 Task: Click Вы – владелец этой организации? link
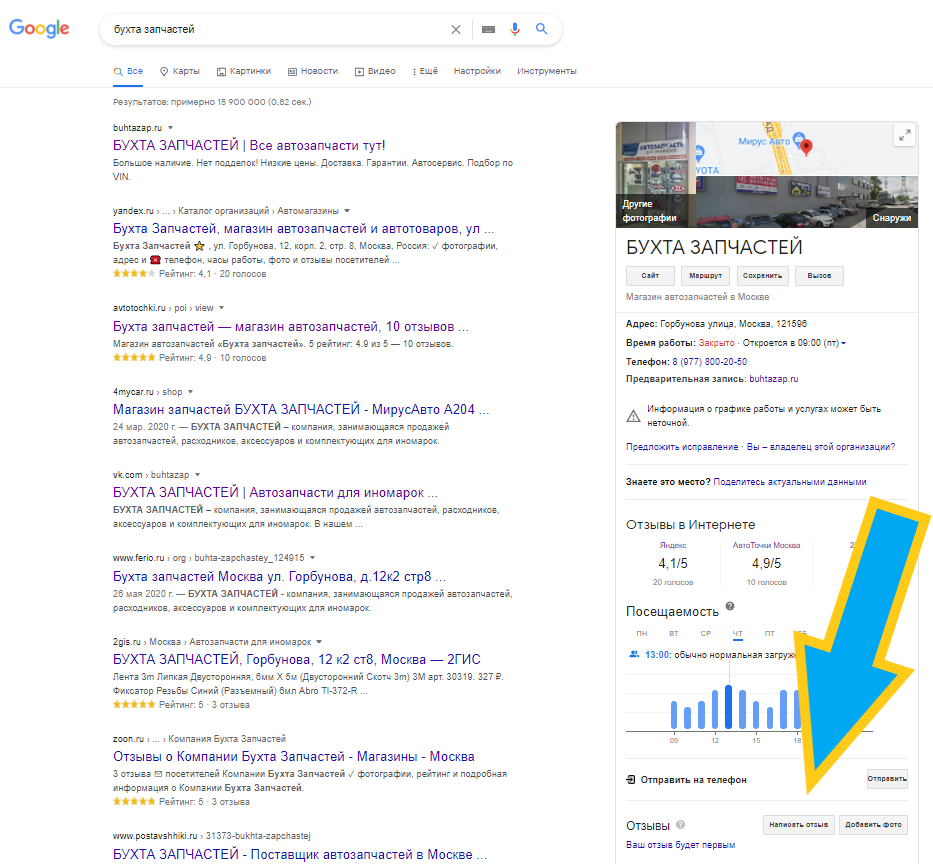pos(821,447)
